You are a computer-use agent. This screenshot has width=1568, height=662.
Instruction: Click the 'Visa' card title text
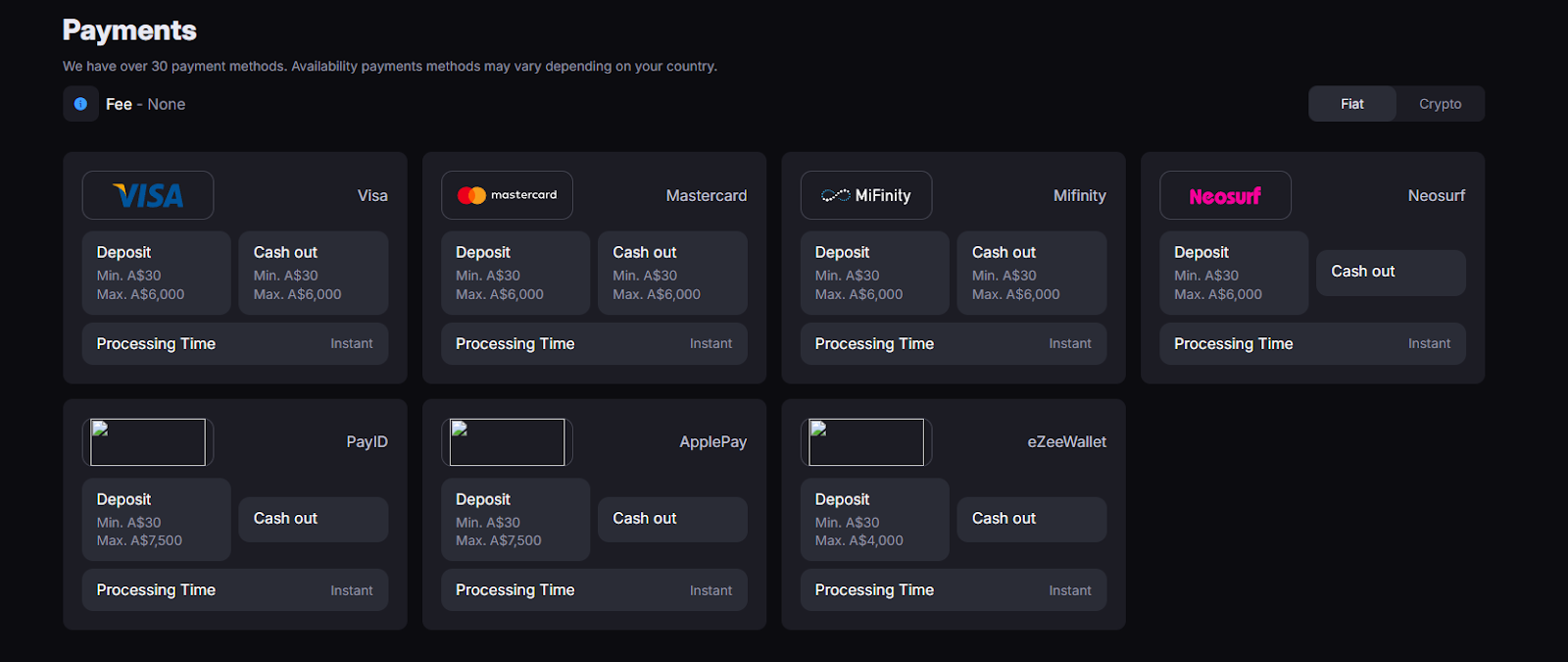click(372, 196)
